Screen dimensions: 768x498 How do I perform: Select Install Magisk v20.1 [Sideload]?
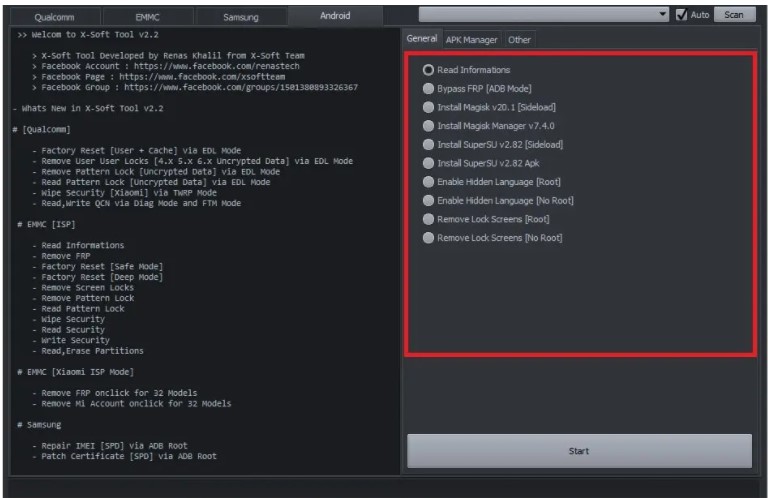pyautogui.click(x=429, y=107)
